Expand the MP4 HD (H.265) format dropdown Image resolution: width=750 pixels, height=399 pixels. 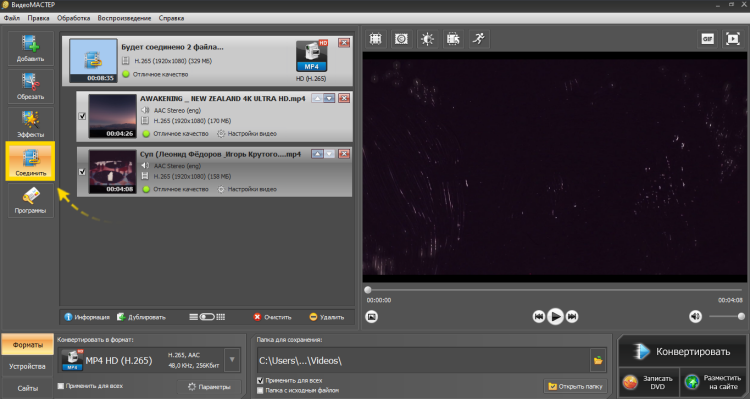coord(232,360)
